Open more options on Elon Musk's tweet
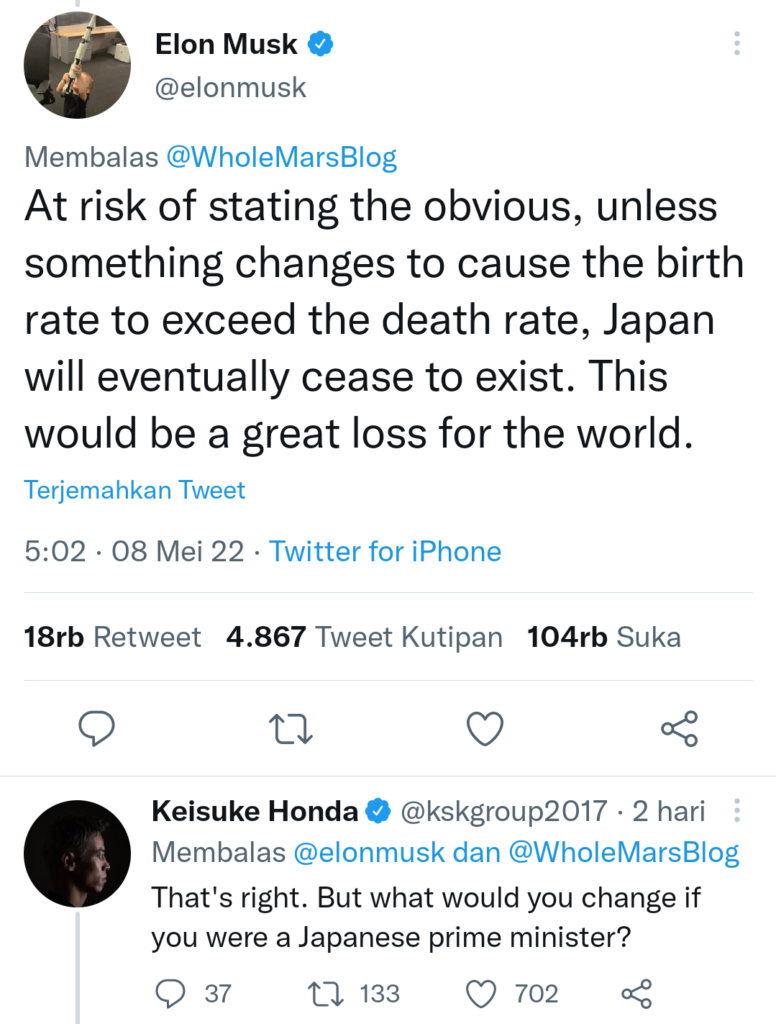The height and width of the screenshot is (1024, 776). pyautogui.click(x=737, y=44)
